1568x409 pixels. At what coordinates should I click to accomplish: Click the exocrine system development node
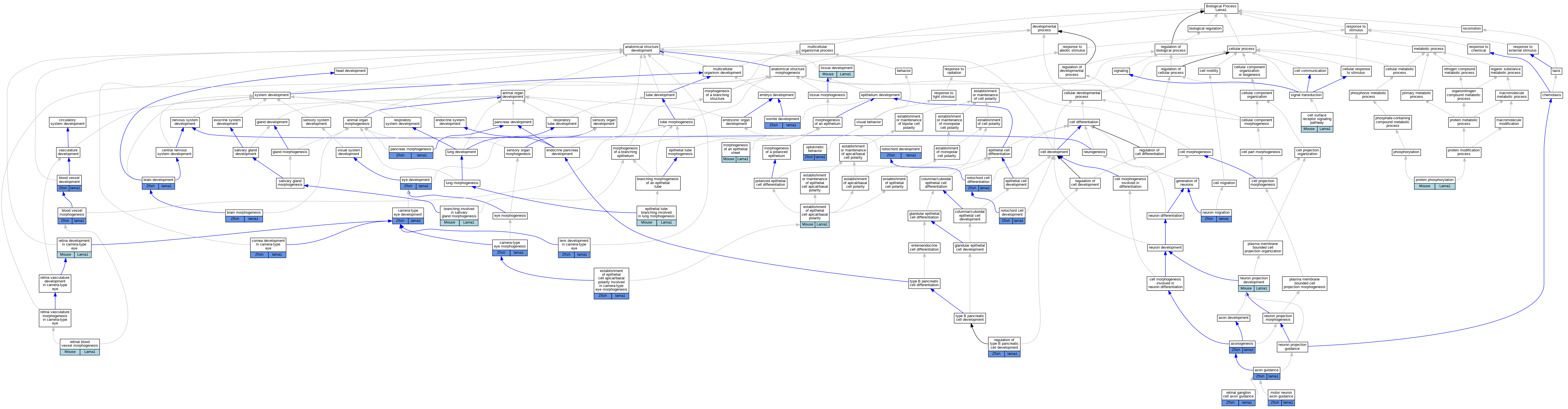pyautogui.click(x=227, y=122)
